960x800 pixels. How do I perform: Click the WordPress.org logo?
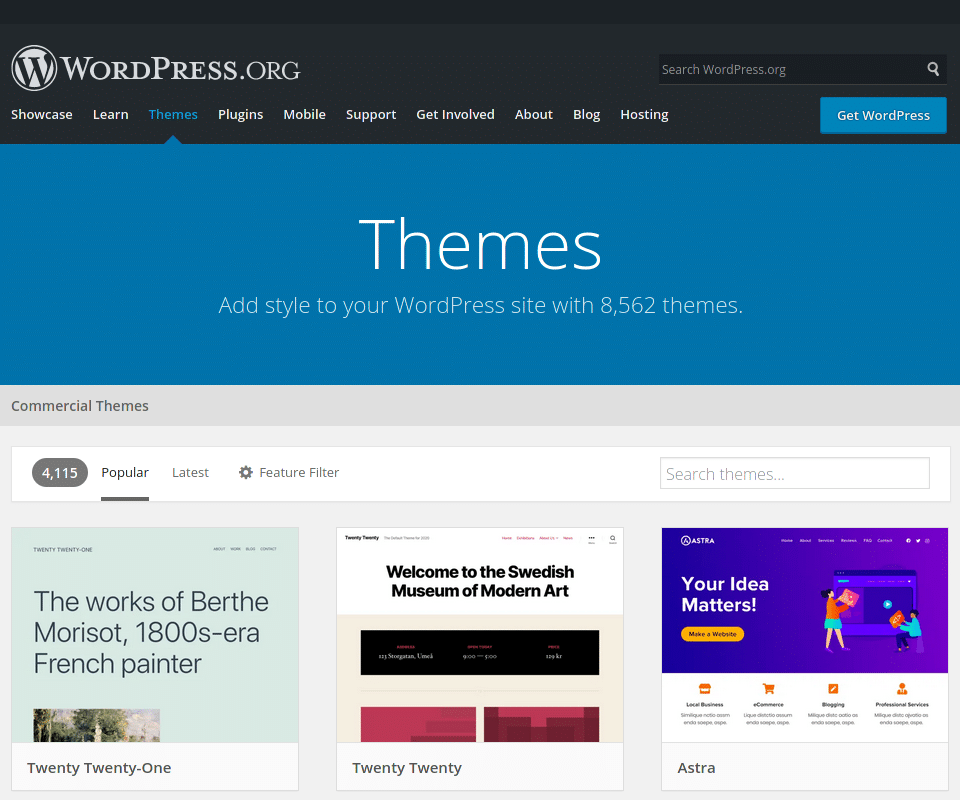click(x=155, y=67)
